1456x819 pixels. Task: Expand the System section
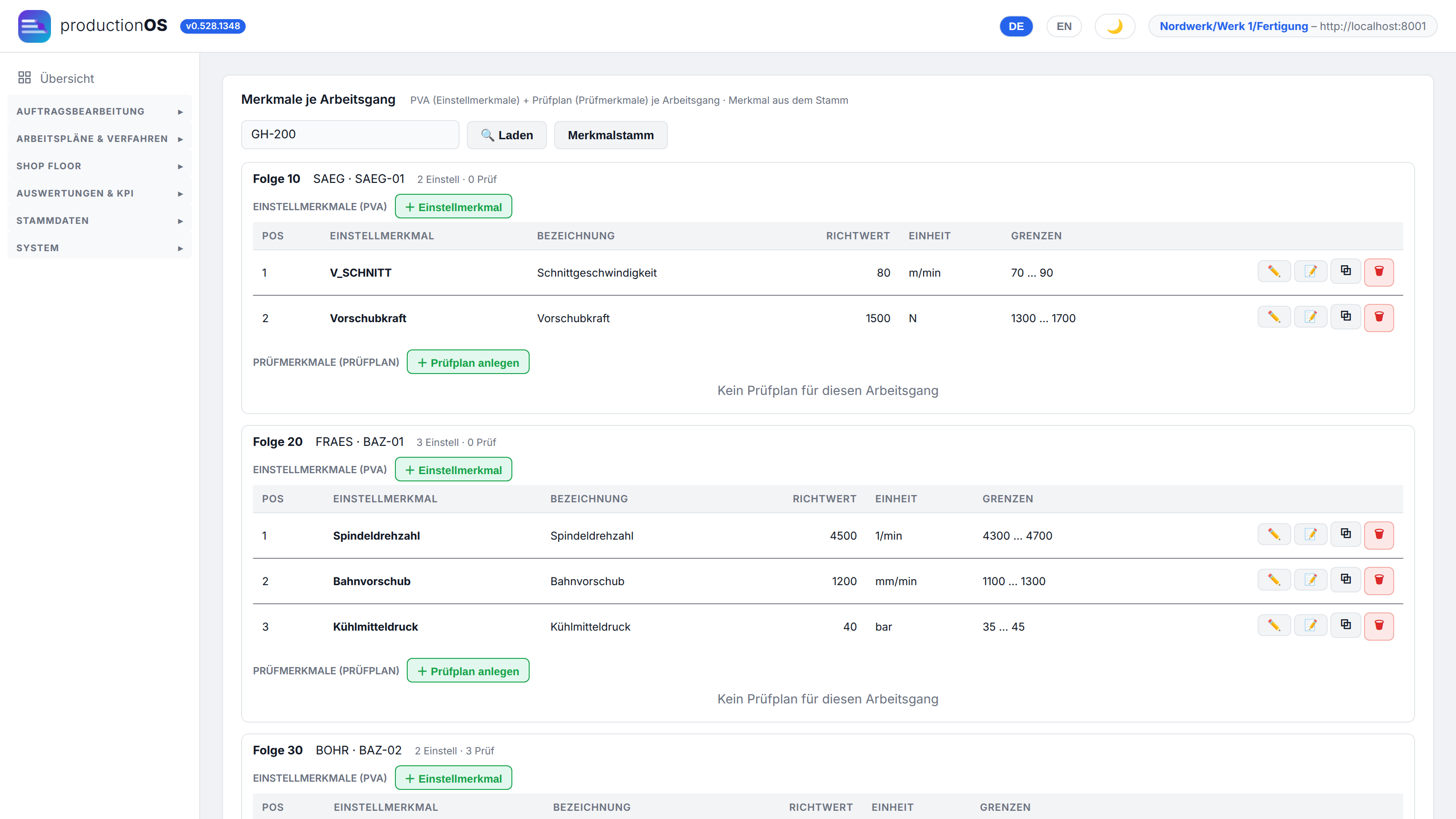pos(100,248)
